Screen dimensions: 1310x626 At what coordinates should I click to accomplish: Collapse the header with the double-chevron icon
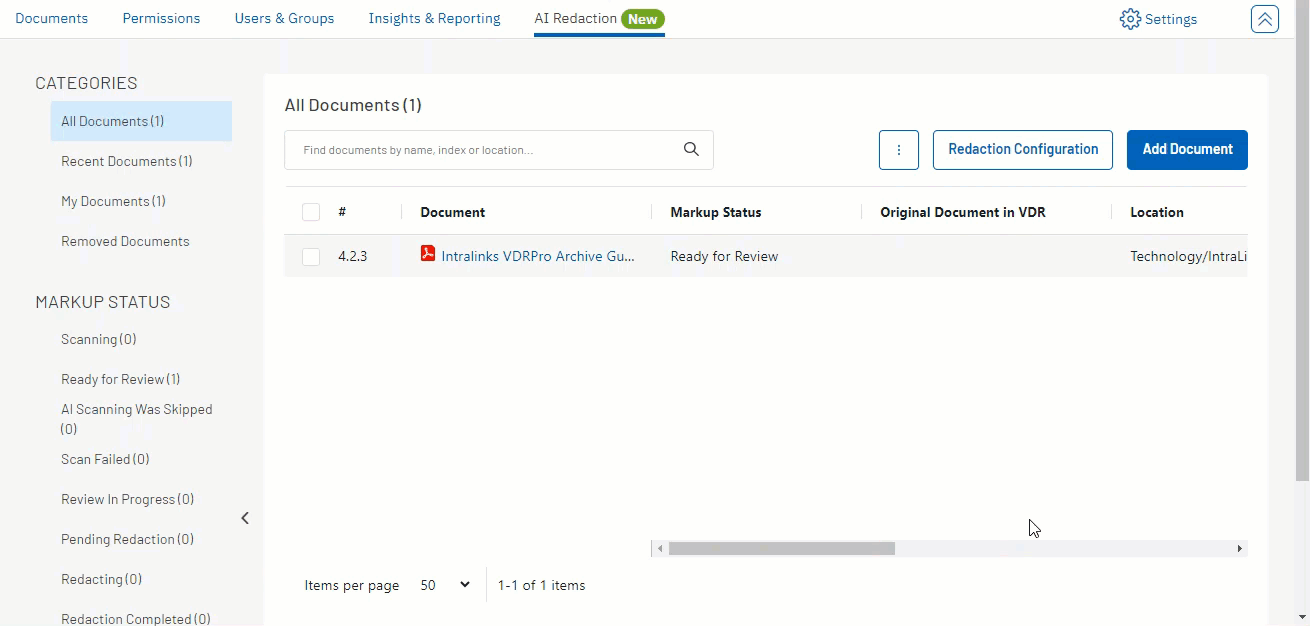pos(1265,19)
